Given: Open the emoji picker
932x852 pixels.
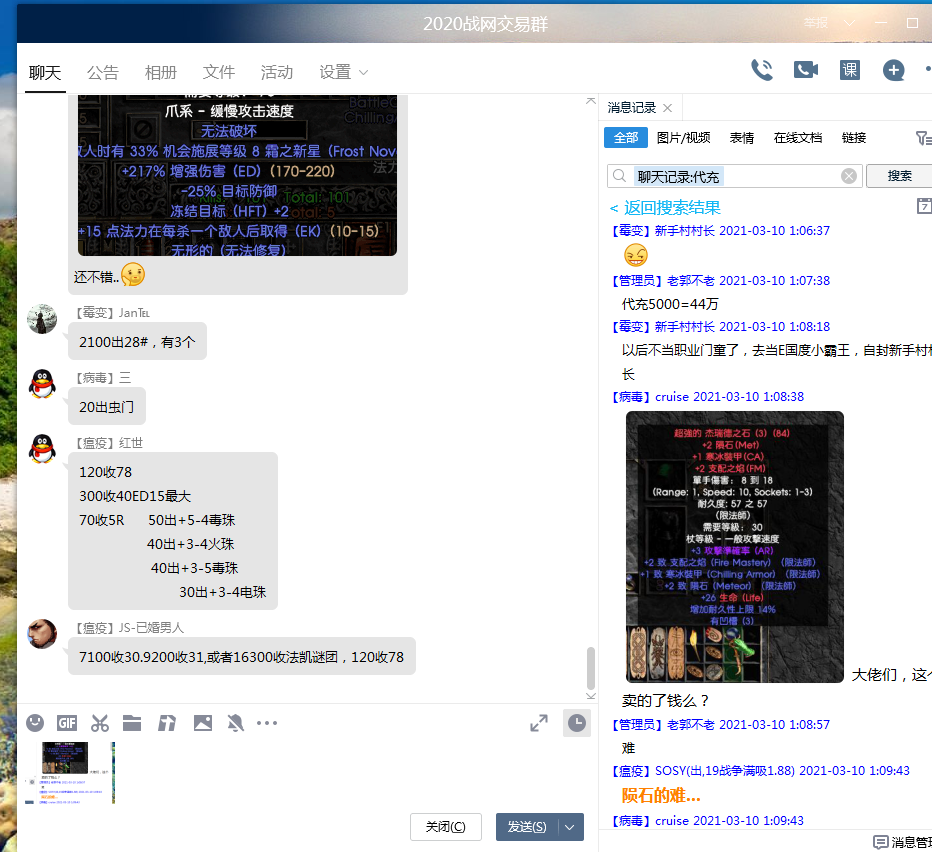Looking at the screenshot, I should 35,723.
